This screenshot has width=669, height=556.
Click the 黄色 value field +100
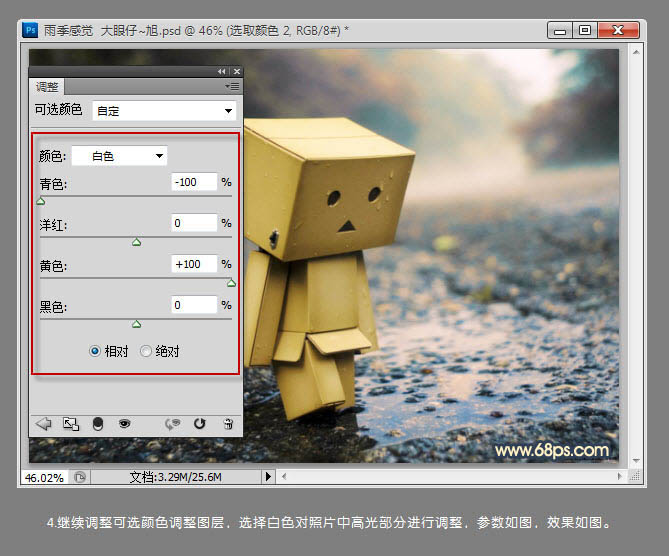pos(194,264)
